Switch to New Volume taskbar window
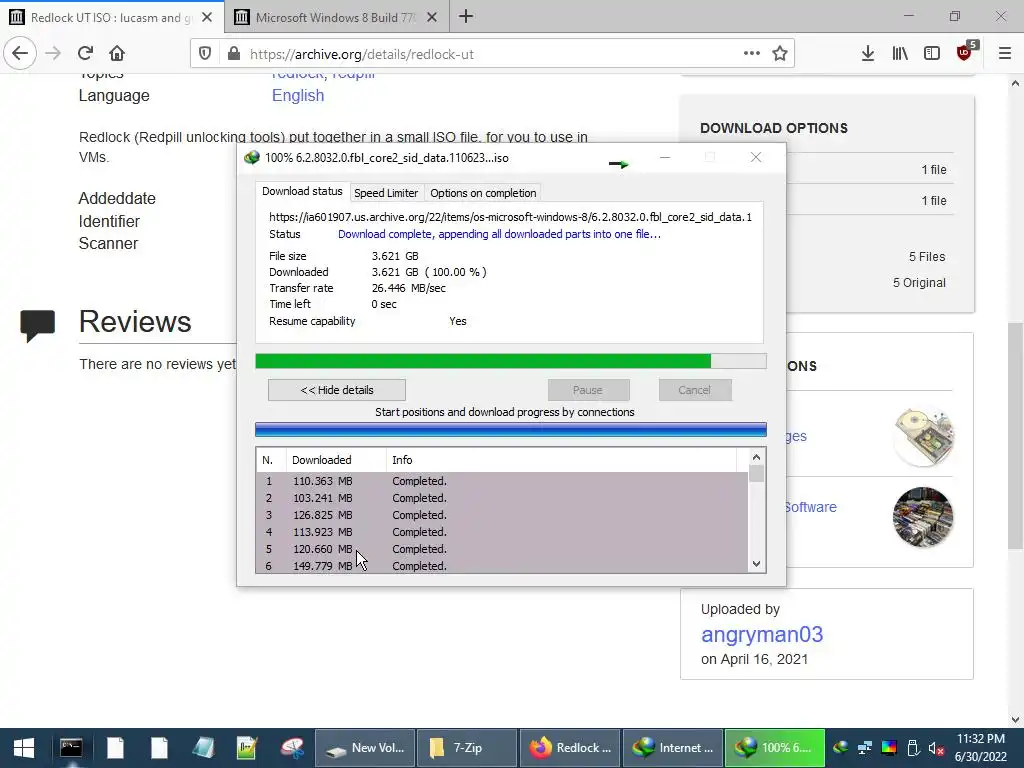The image size is (1024, 768). pos(366,748)
